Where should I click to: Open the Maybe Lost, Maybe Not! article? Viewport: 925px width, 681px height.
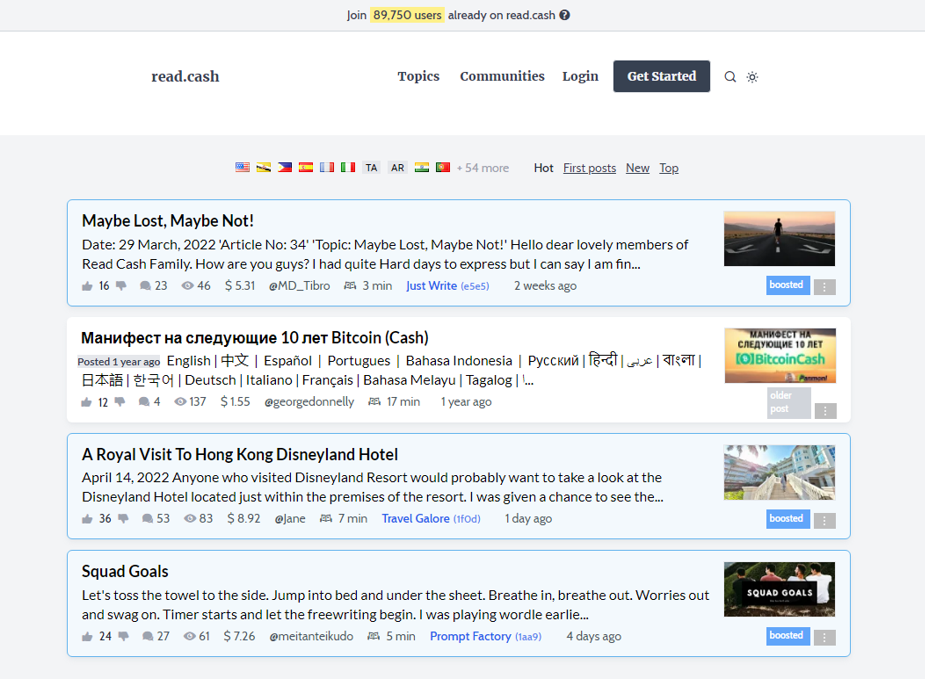click(x=168, y=221)
